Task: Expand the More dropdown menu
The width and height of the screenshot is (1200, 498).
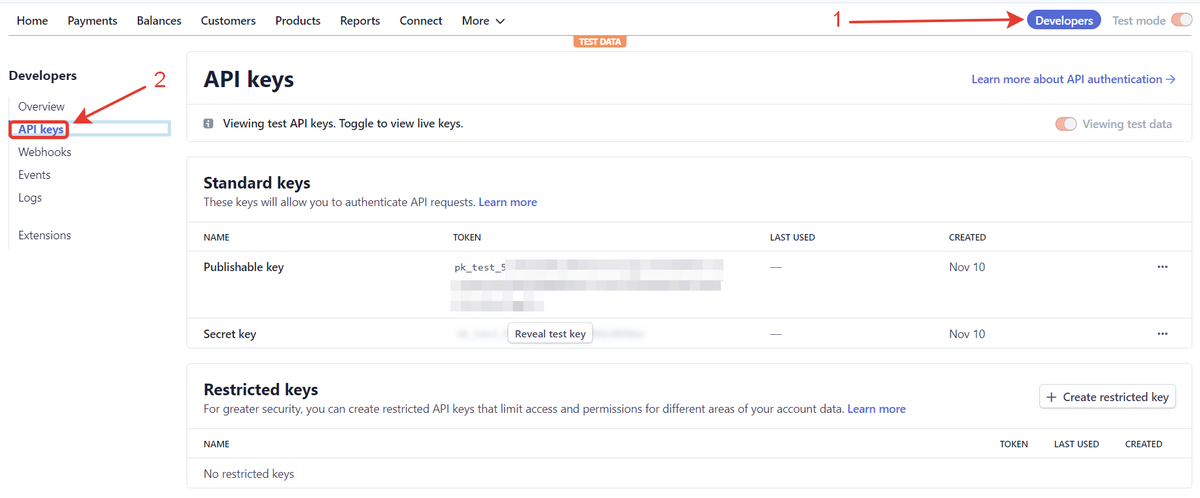Action: pyautogui.click(x=483, y=20)
